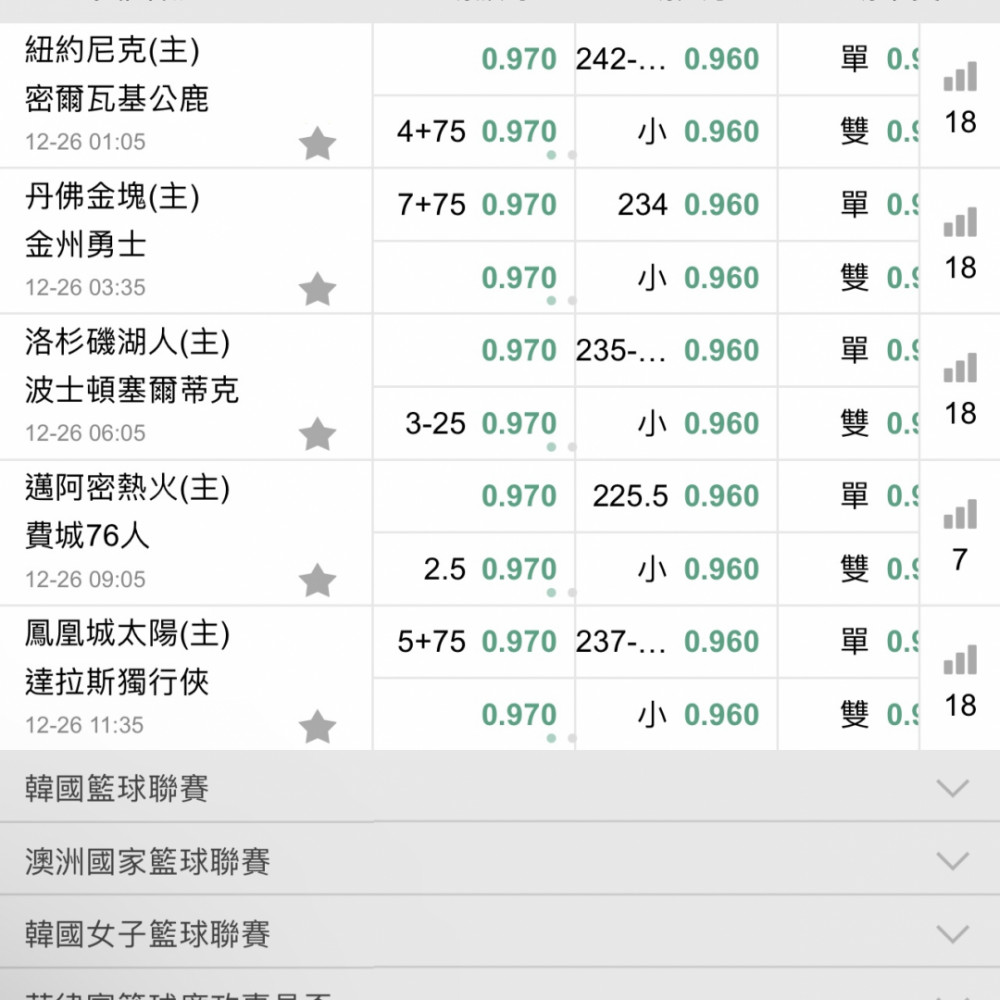Click star icon for Phoenix Suns game

click(317, 727)
